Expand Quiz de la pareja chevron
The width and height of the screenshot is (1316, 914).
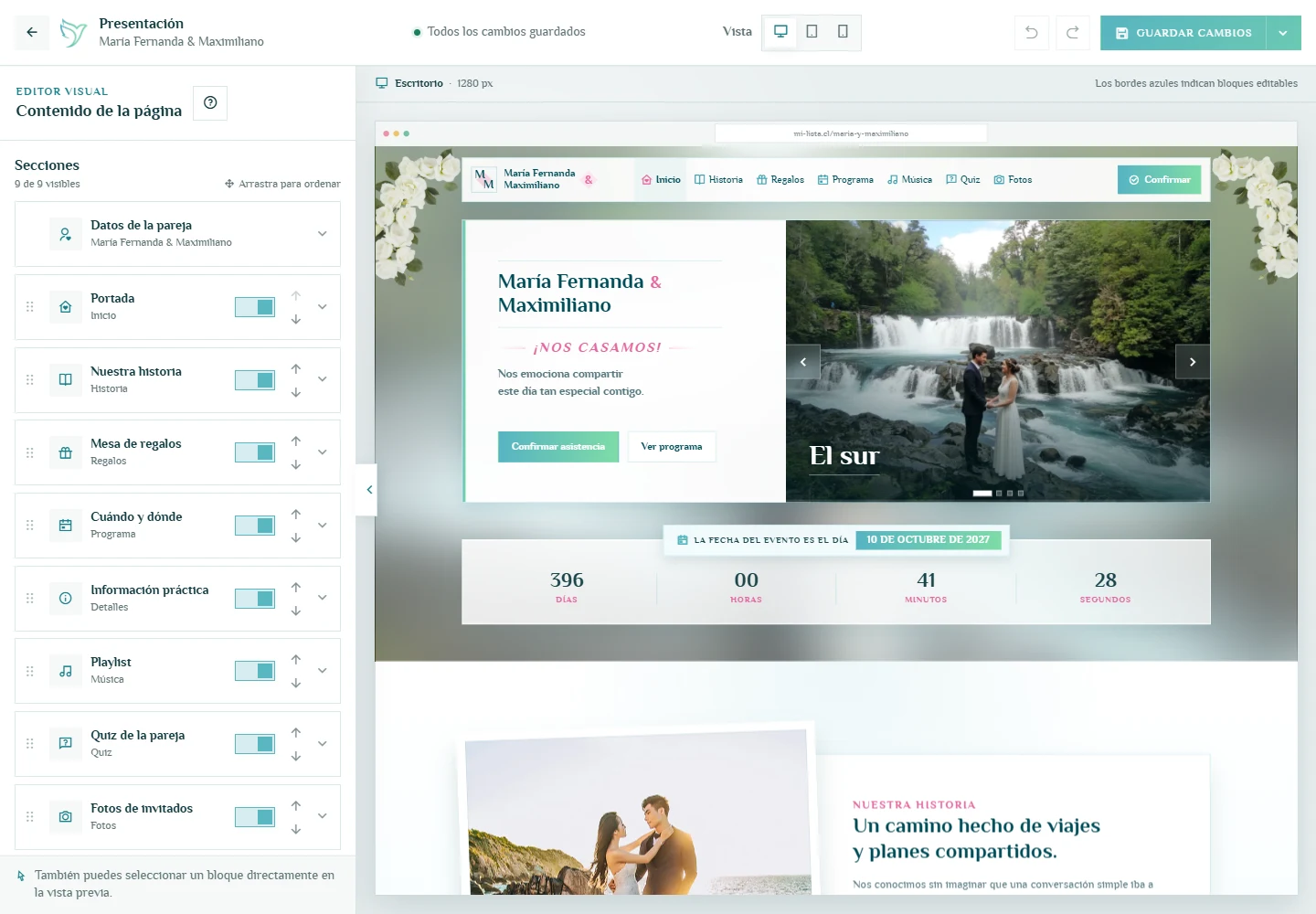tap(323, 744)
